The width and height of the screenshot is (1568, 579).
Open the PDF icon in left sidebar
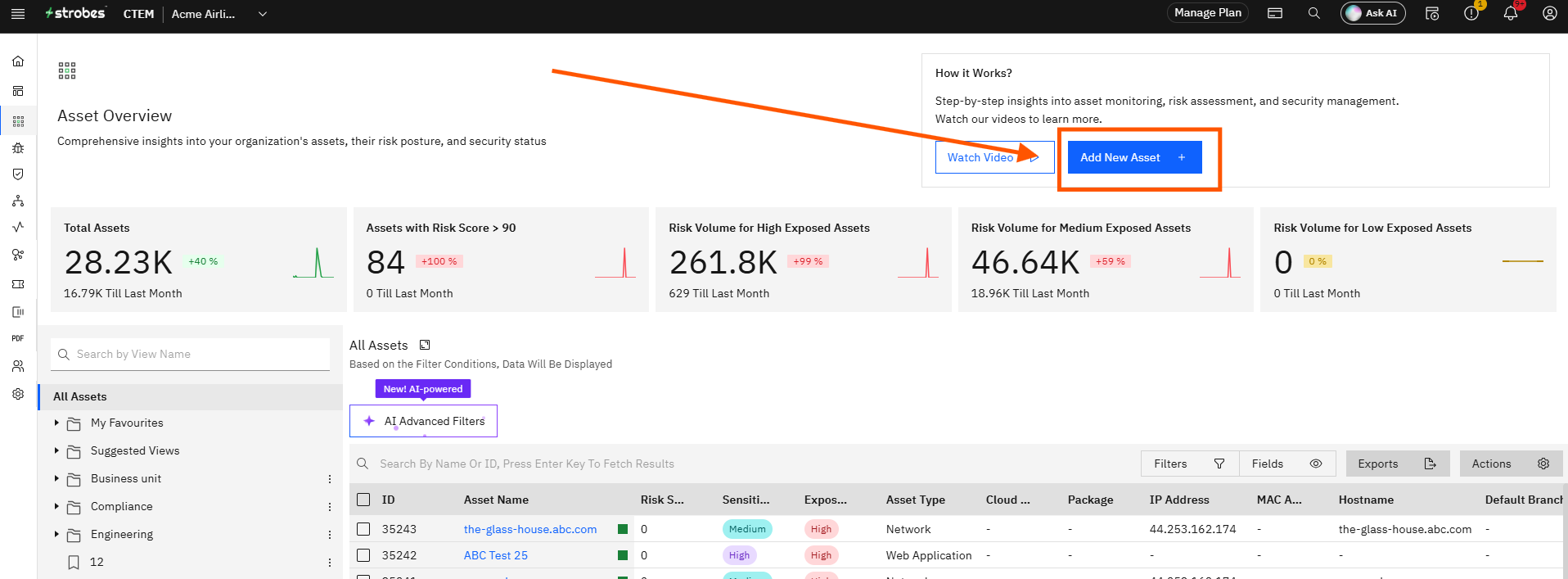(18, 338)
